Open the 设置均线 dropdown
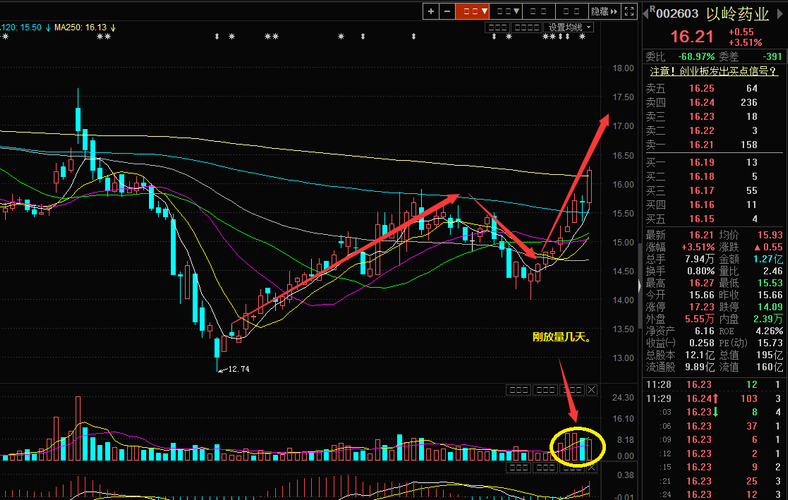This screenshot has height=500, width=788. 569,27
